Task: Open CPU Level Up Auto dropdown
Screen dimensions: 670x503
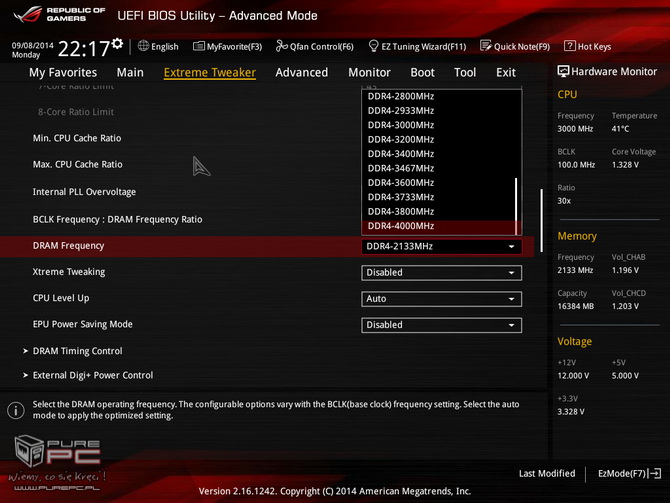Action: coord(441,299)
